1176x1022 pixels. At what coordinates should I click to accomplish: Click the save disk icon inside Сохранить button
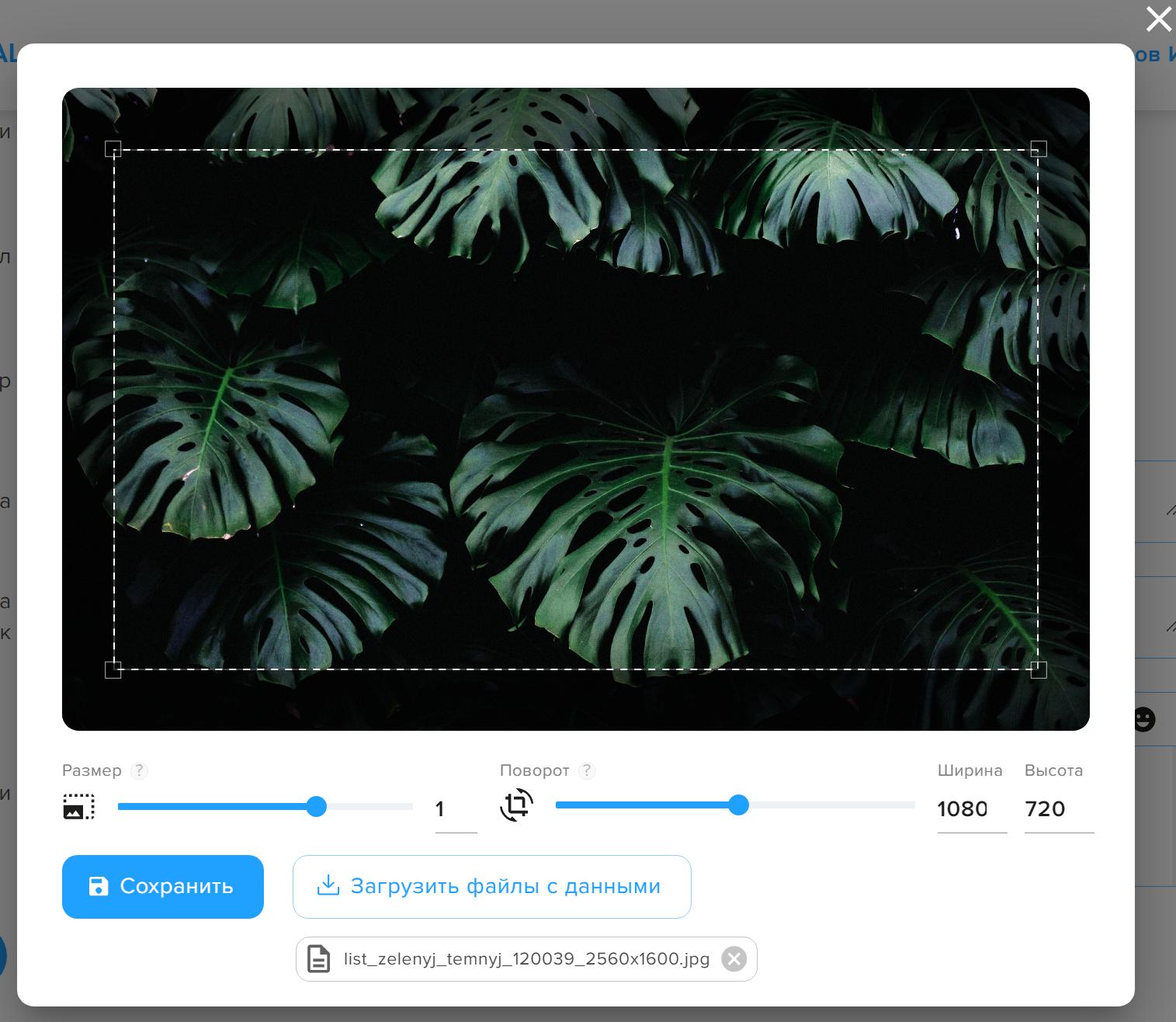(98, 886)
